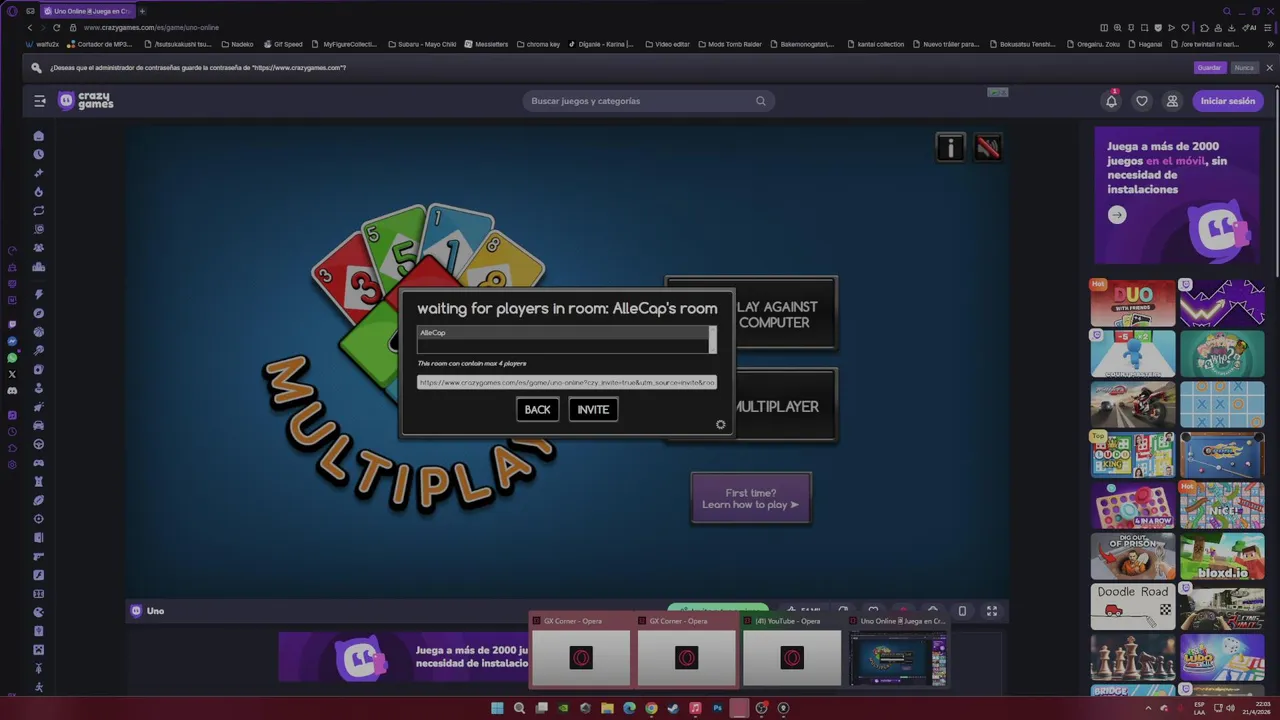1280x720 pixels.
Task: Select the Uno Online taskbar window preview
Action: [898, 650]
